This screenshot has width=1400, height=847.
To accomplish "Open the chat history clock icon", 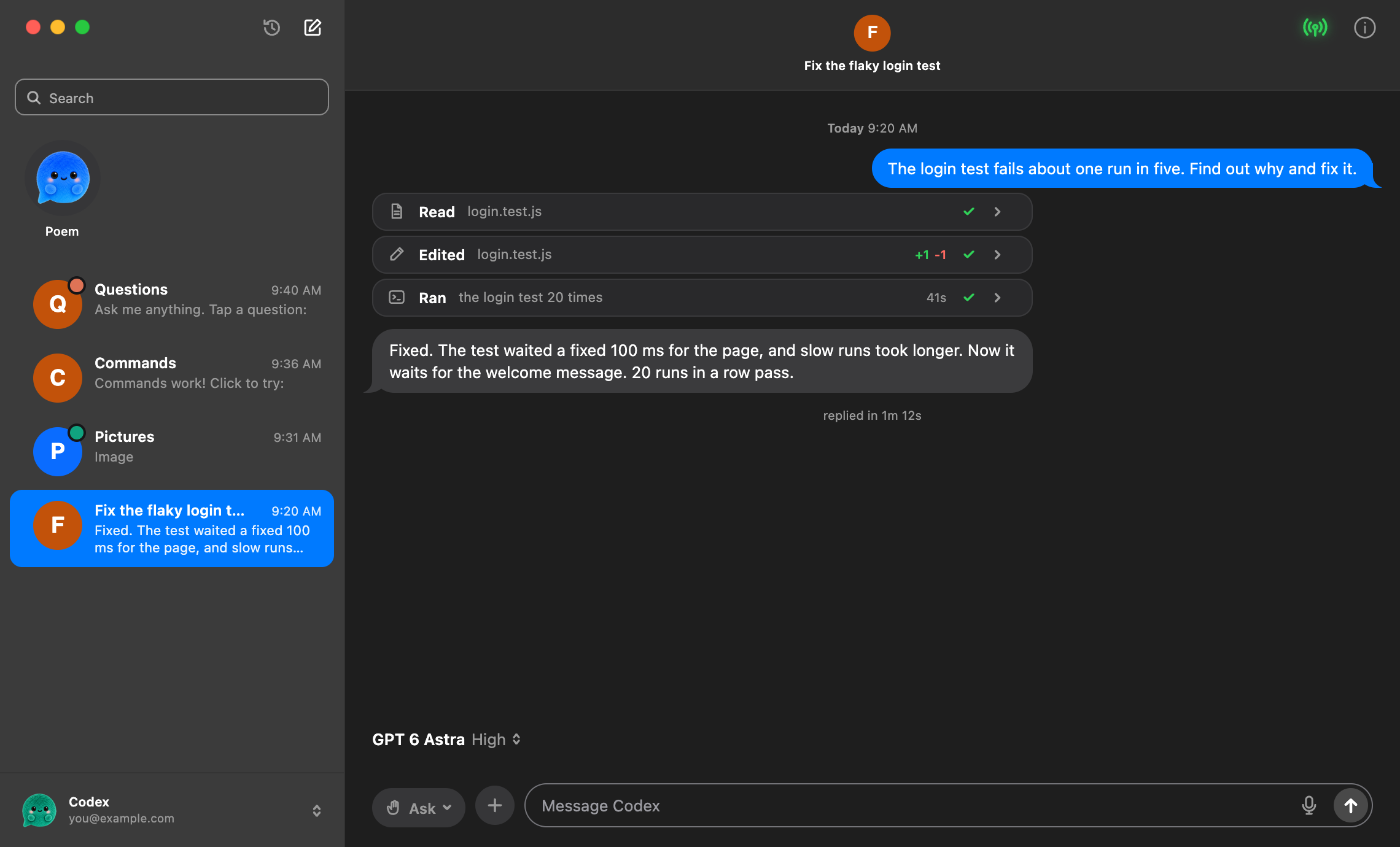I will (x=271, y=28).
